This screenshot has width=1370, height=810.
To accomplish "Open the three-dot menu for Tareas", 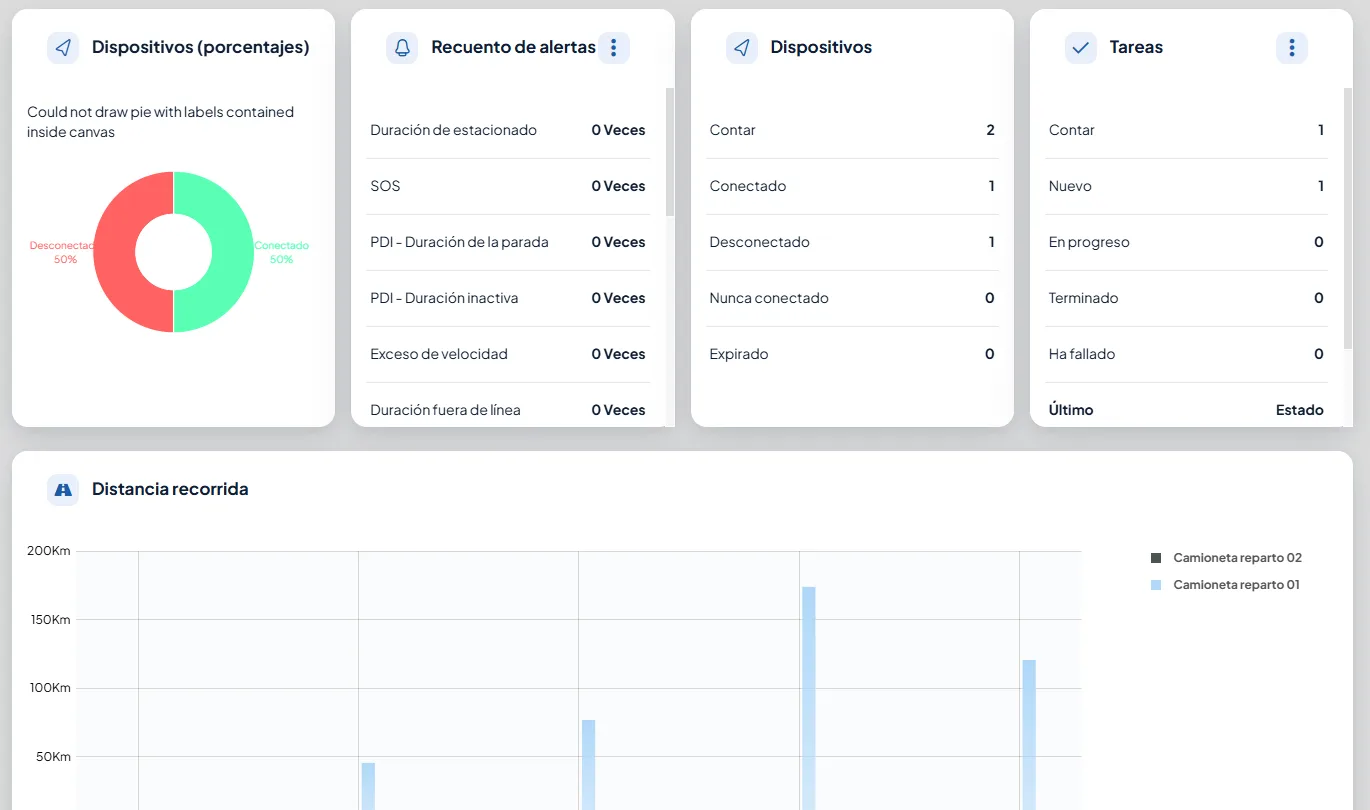I will [x=1292, y=48].
